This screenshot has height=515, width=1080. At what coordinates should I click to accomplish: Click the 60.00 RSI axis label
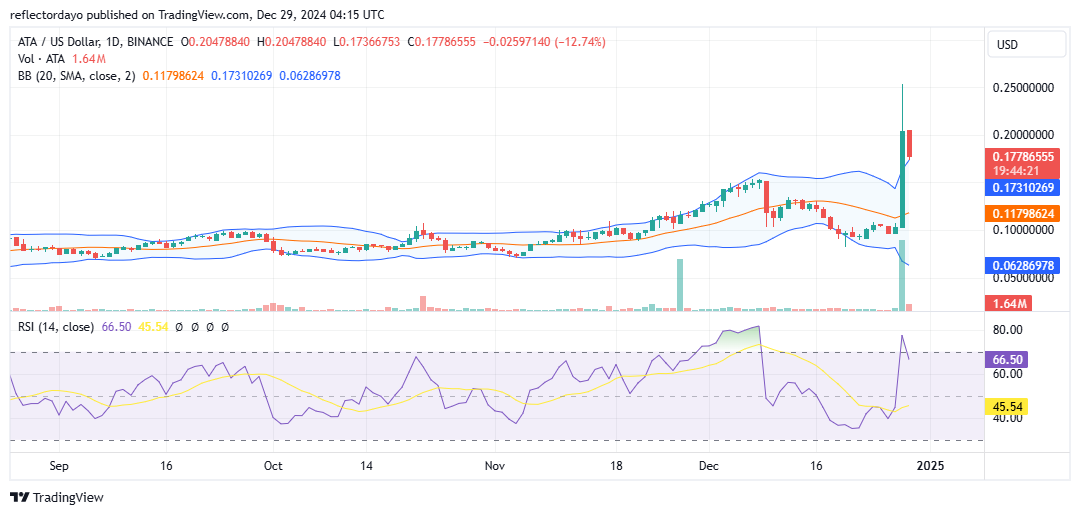pyautogui.click(x=1006, y=374)
